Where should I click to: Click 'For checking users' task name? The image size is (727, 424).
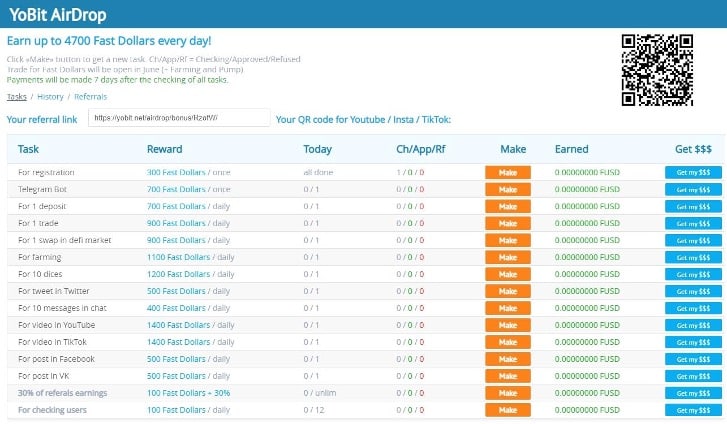tap(52, 410)
